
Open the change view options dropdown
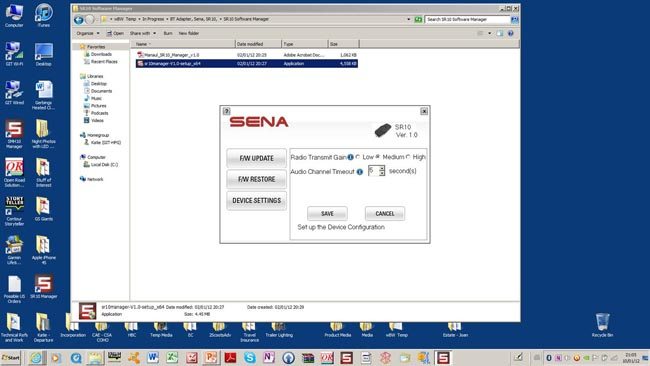pos(490,33)
